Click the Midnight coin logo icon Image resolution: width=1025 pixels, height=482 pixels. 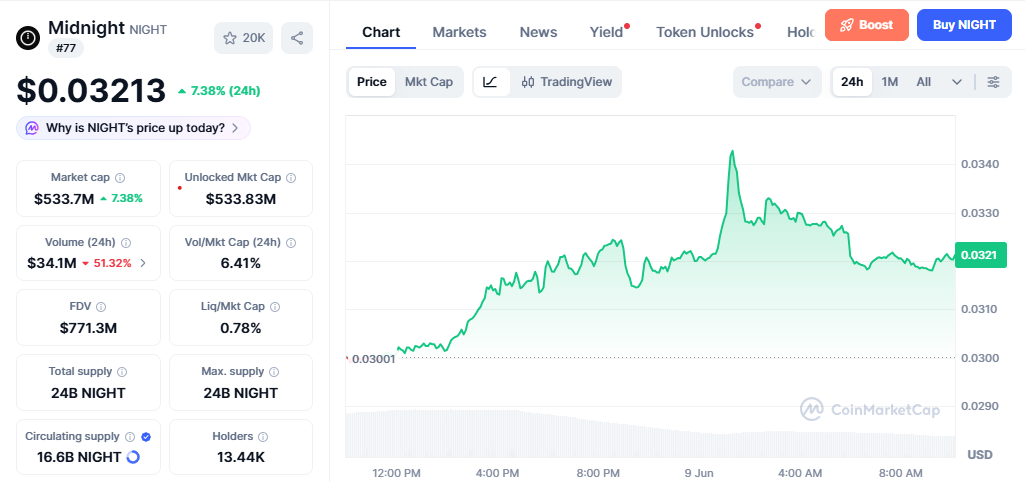pos(28,38)
